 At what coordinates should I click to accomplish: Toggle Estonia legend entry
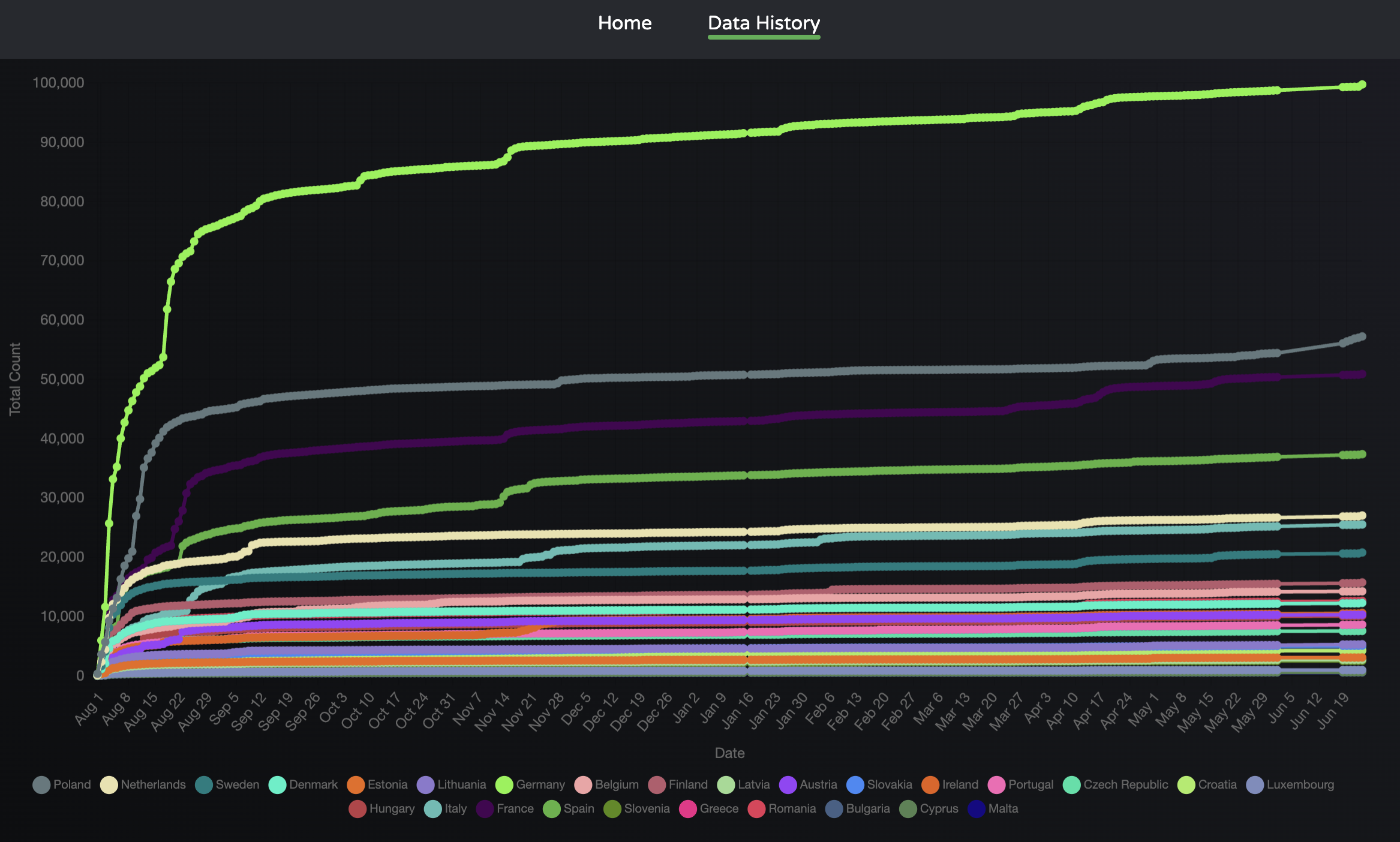(x=377, y=784)
